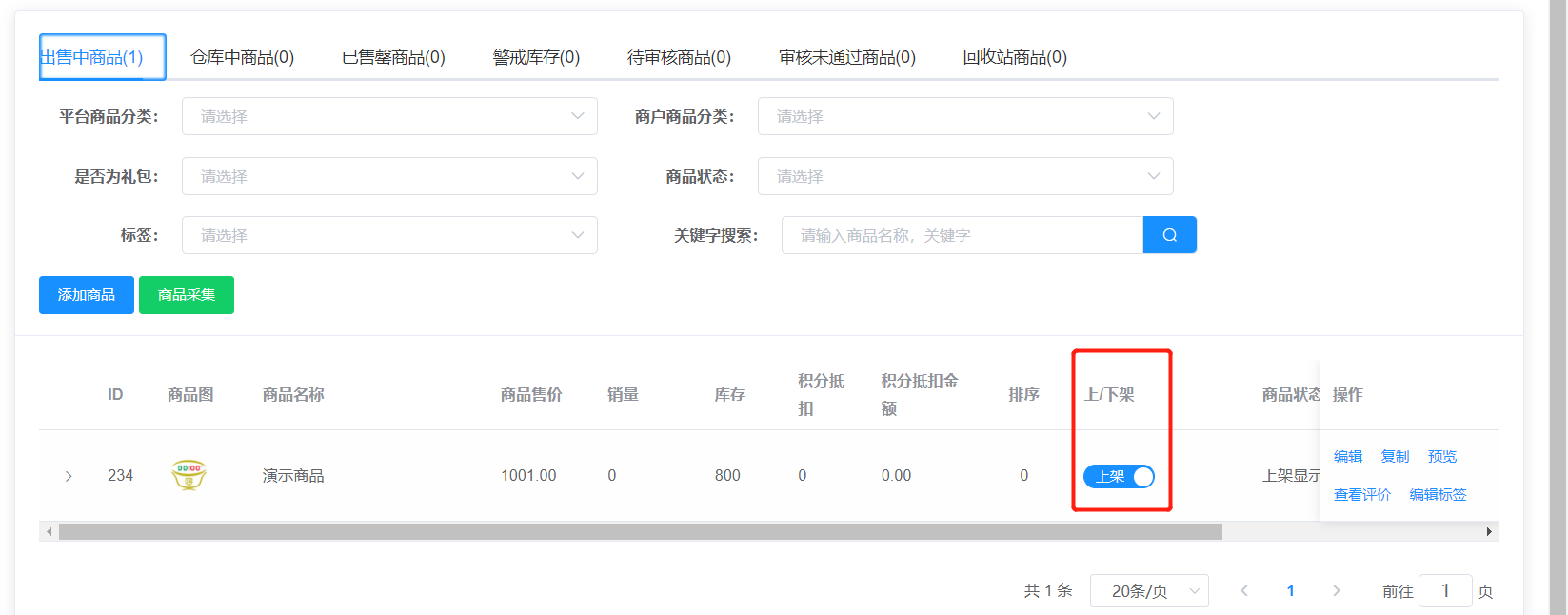Switch to 仓库中商品(0) tab

[242, 57]
